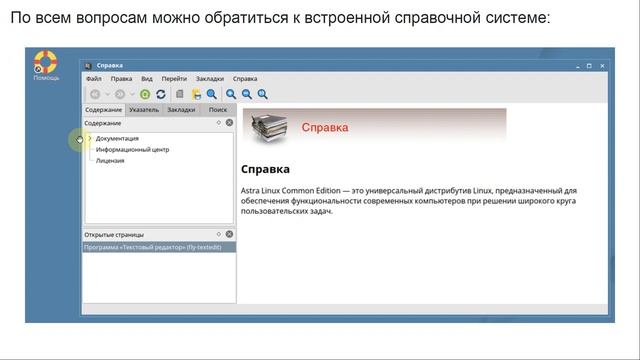
Task: Click the Zoom in magnifier icon
Action: point(231,94)
